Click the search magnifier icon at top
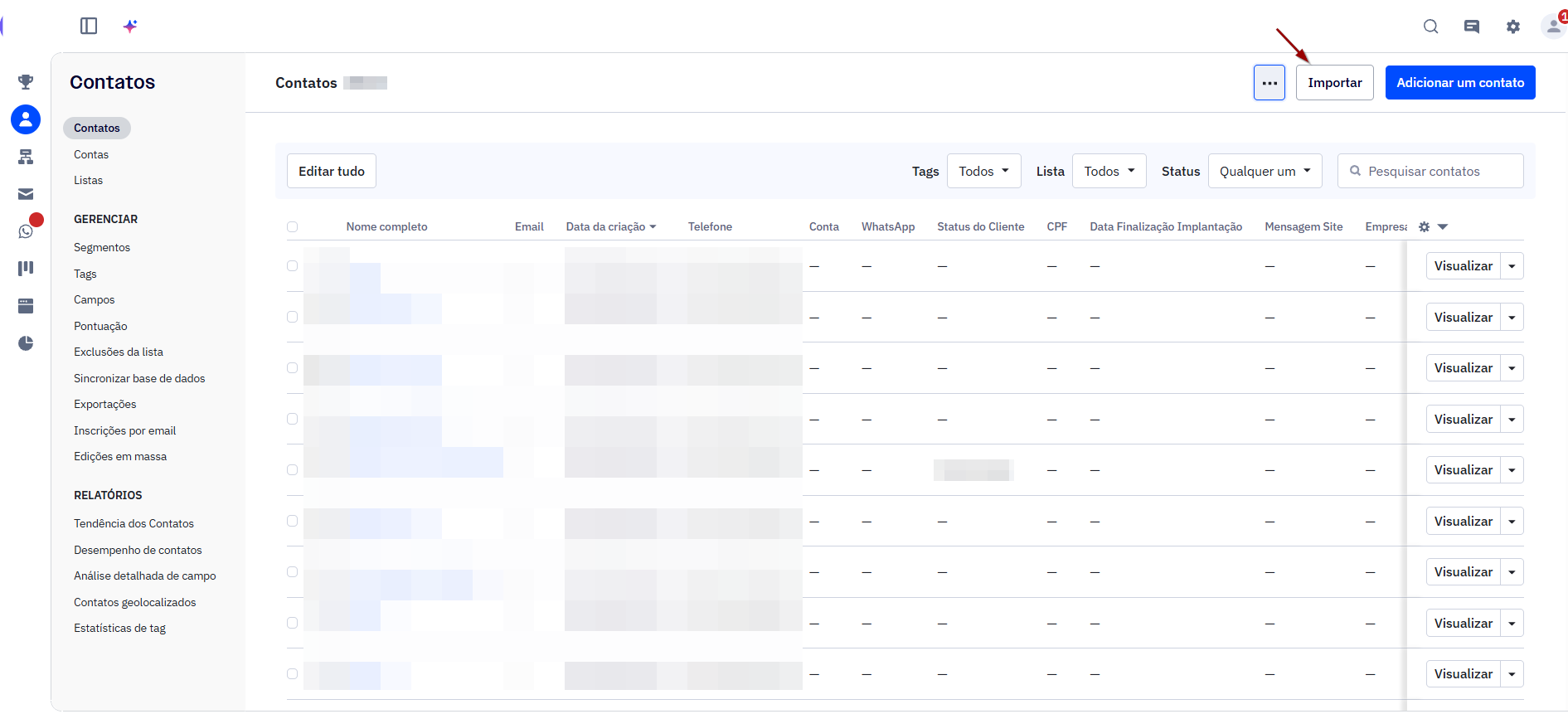Screen dimensions: 1568x714 (1430, 27)
